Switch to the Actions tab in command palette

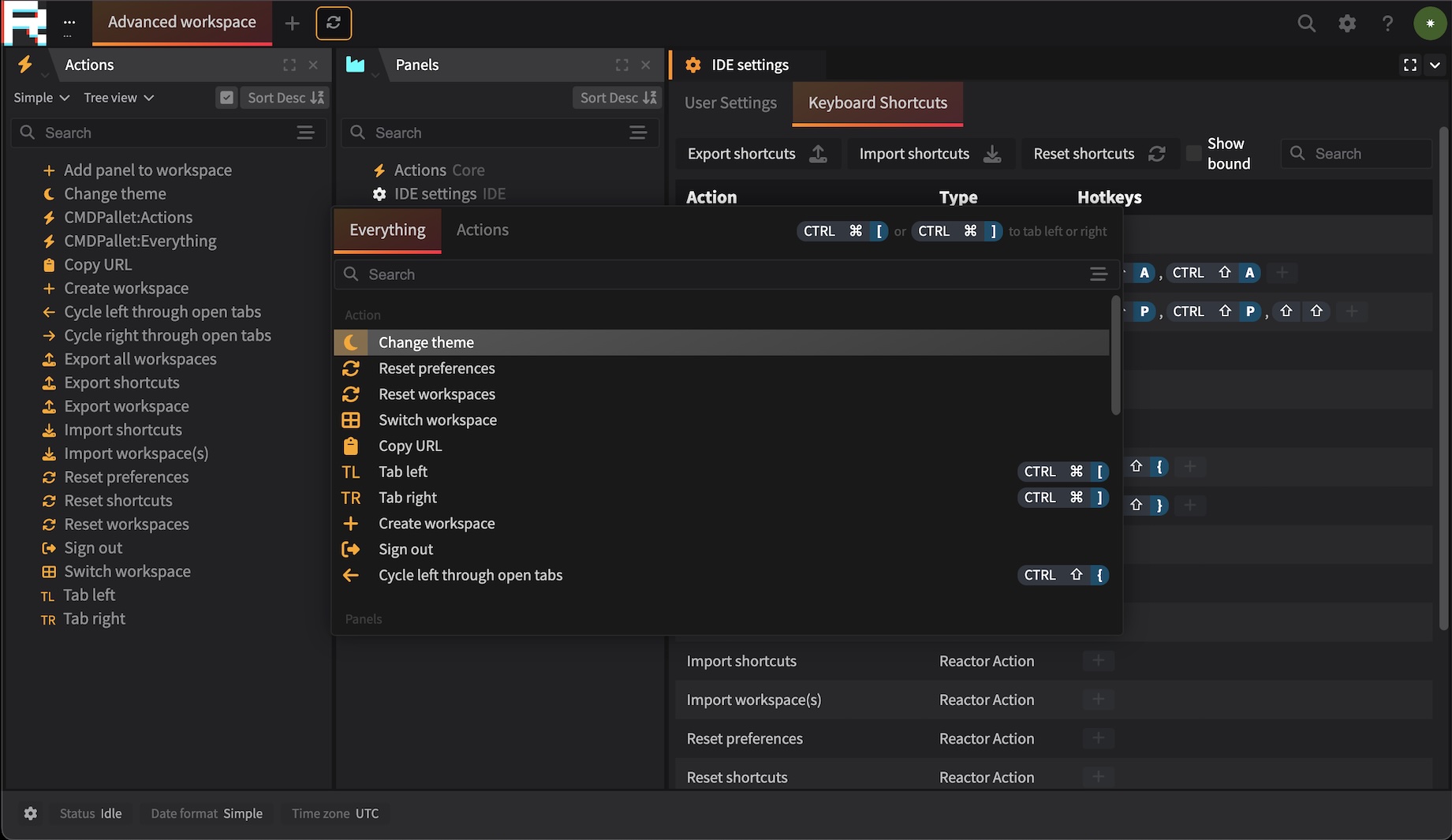pyautogui.click(x=482, y=230)
